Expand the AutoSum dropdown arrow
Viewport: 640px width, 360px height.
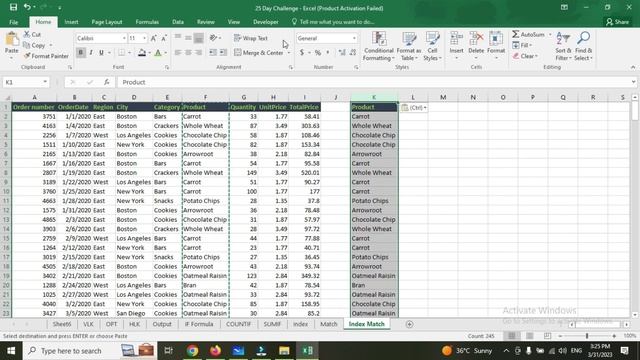click(x=550, y=35)
